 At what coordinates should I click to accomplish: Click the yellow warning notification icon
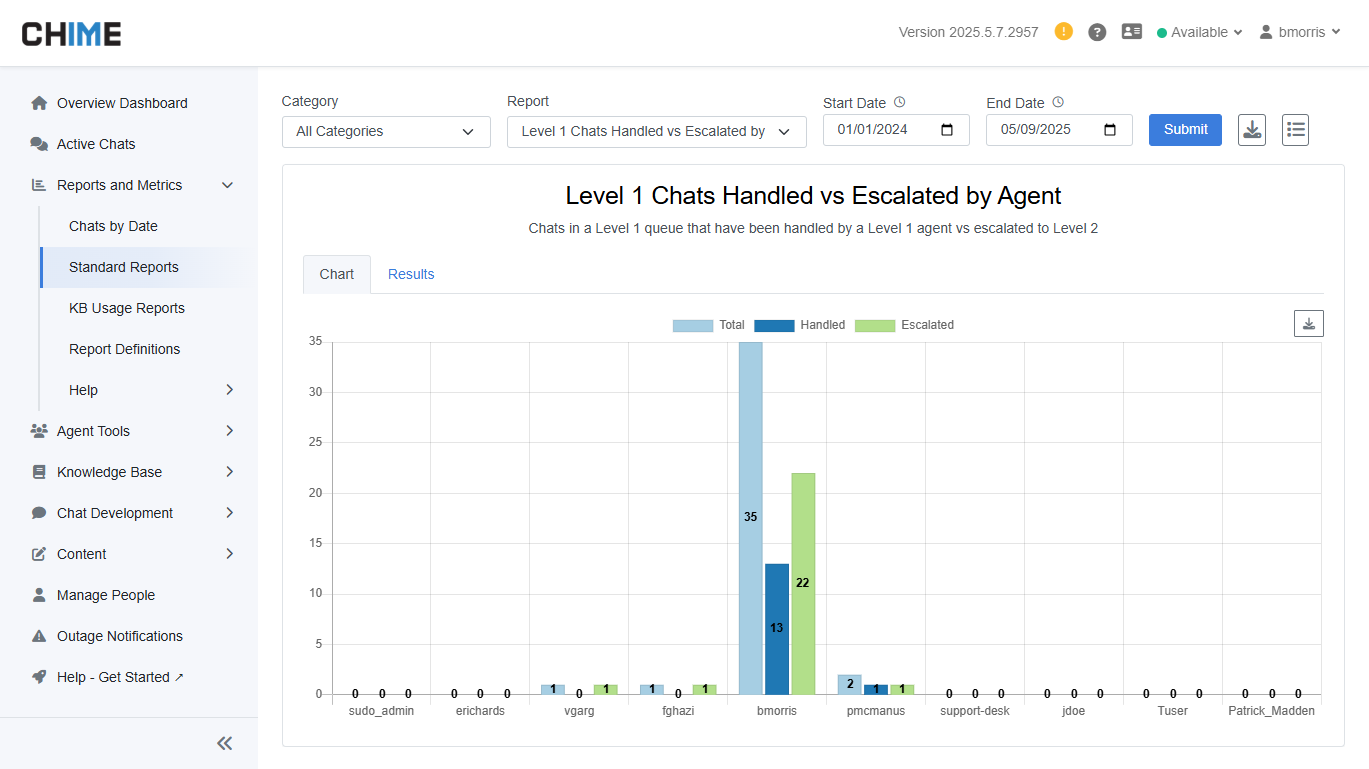pyautogui.click(x=1064, y=32)
